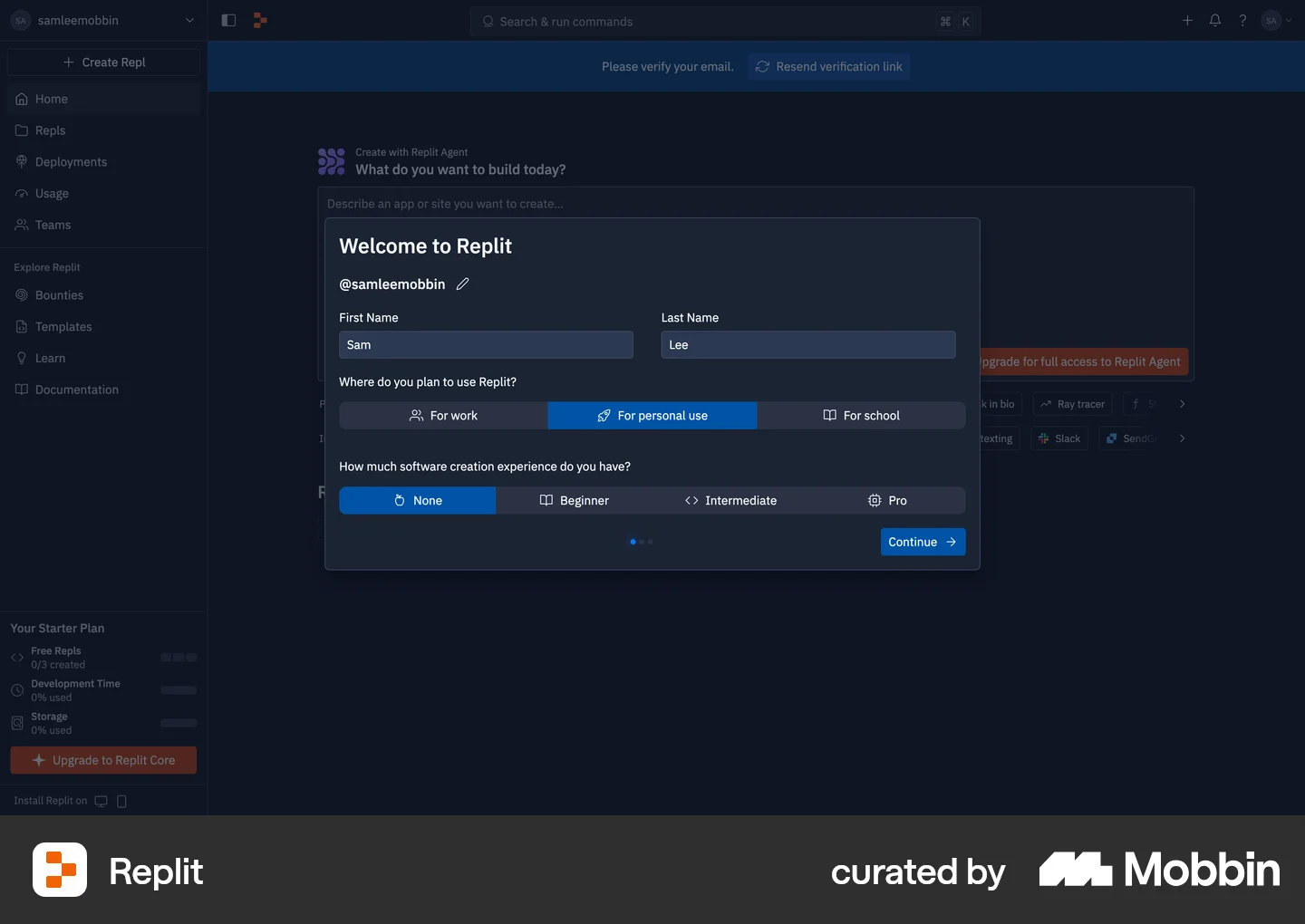Click the first page indicator dot
1305x924 pixels.
tap(633, 542)
